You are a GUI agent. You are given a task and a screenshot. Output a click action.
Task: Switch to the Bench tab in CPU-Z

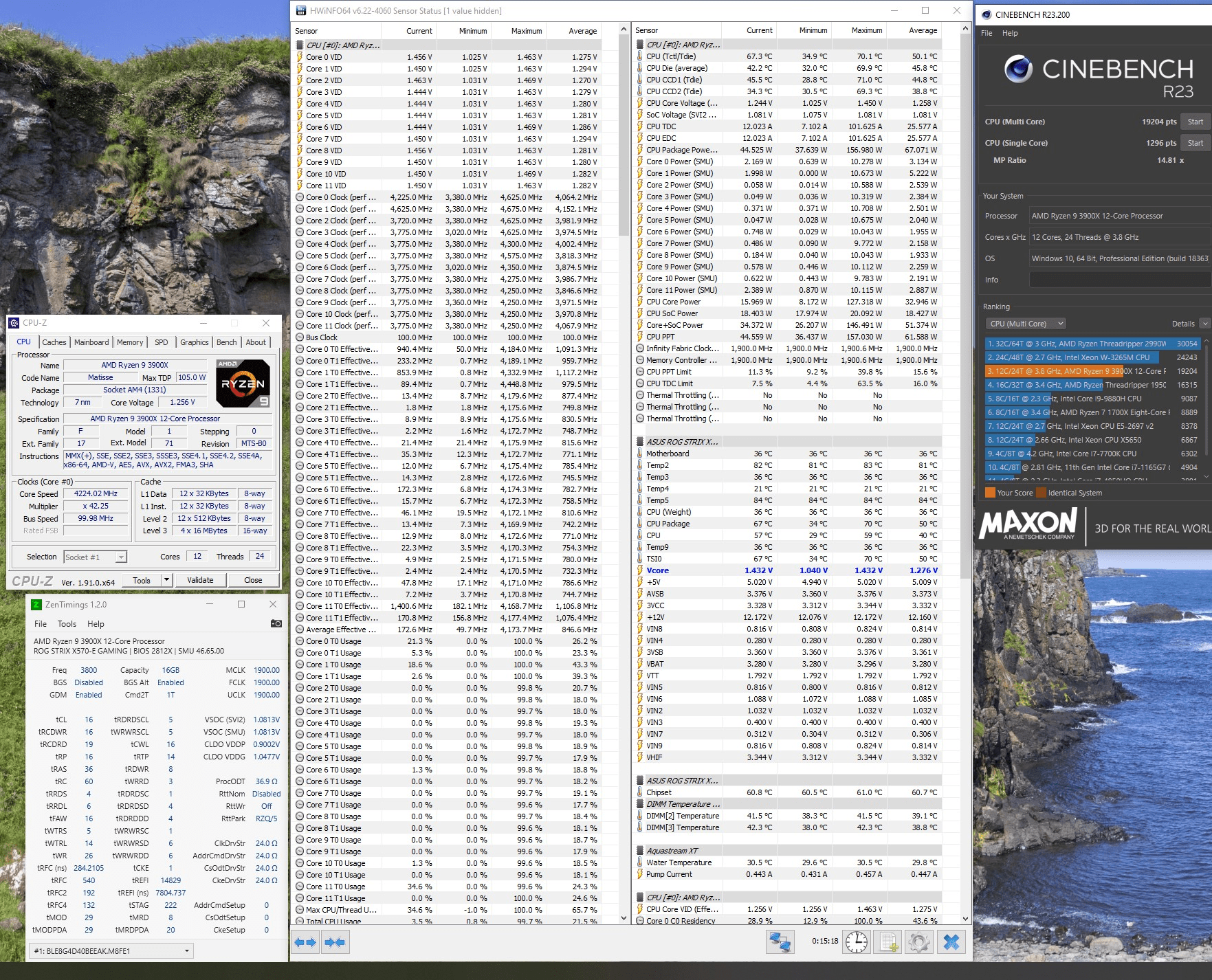[227, 342]
